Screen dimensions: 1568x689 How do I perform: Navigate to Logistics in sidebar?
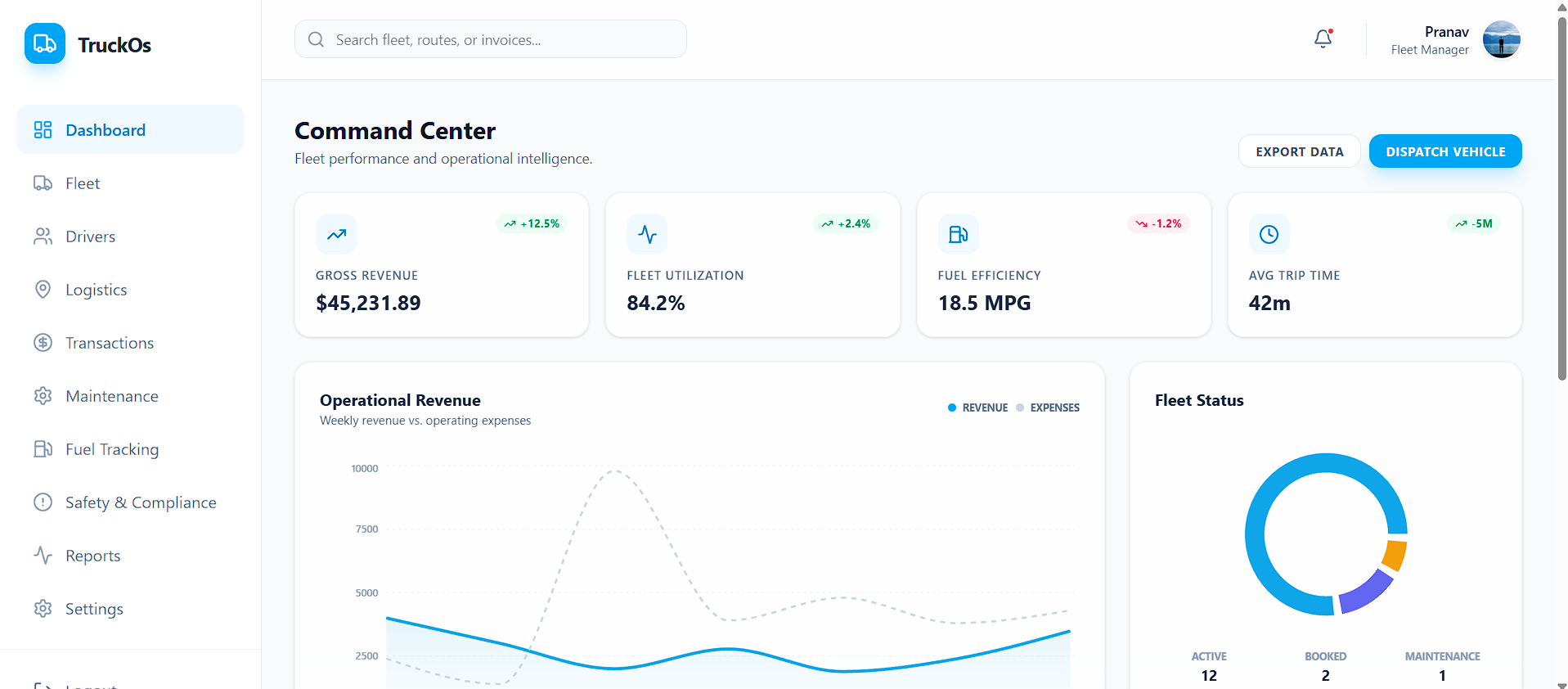coord(96,290)
